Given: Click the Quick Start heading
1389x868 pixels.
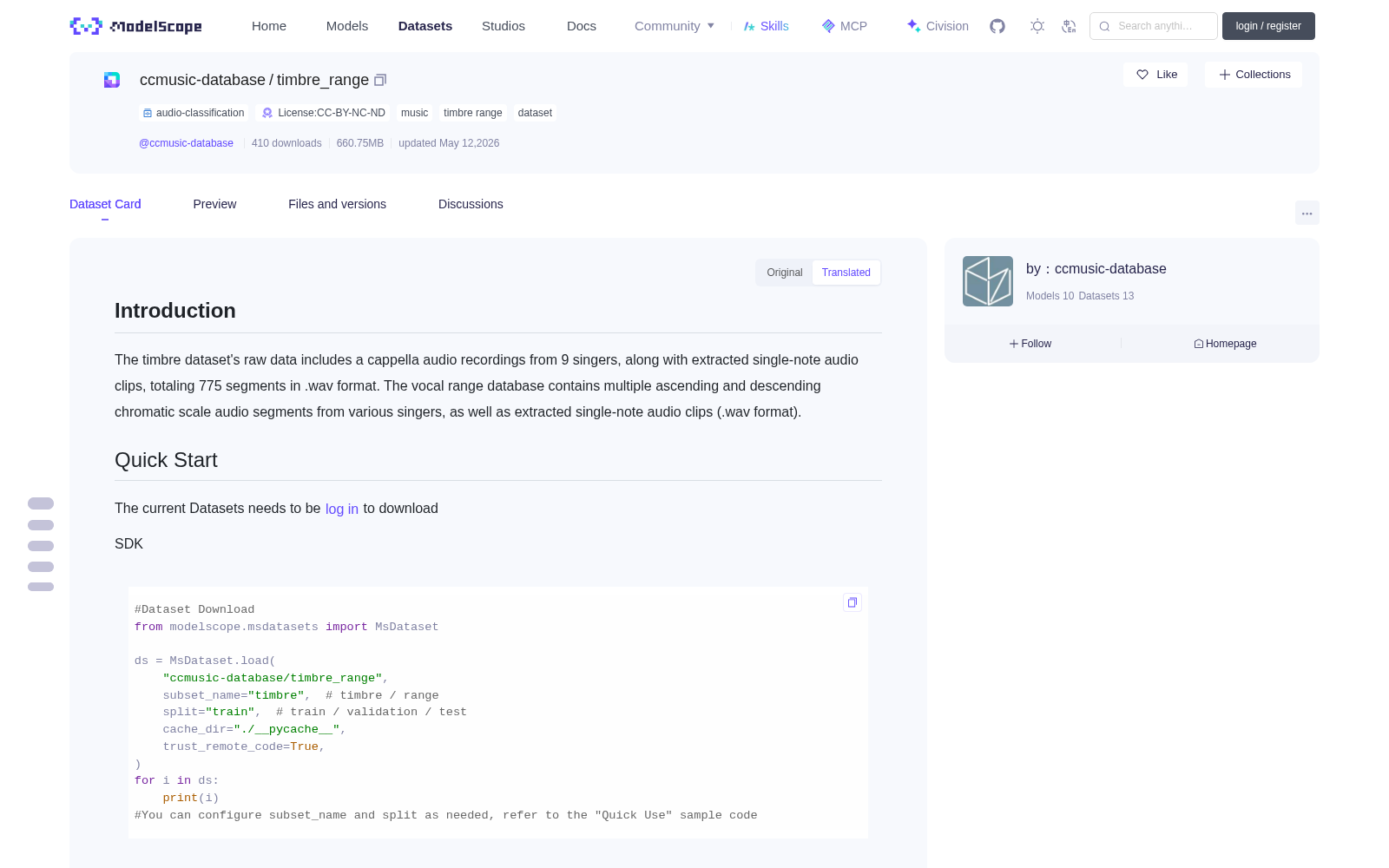Looking at the screenshot, I should point(166,460).
